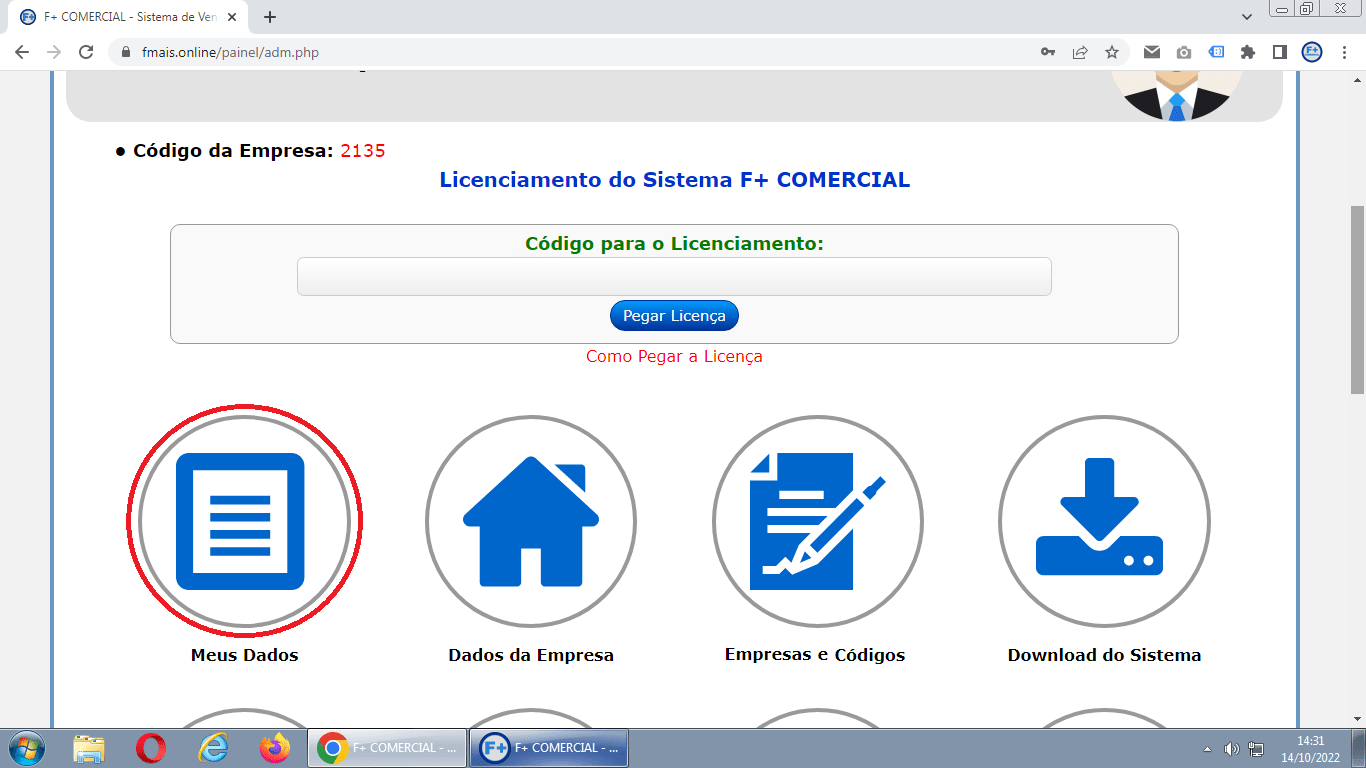Click the Dados da Empresa label
The width and height of the screenshot is (1366, 768).
click(x=531, y=656)
